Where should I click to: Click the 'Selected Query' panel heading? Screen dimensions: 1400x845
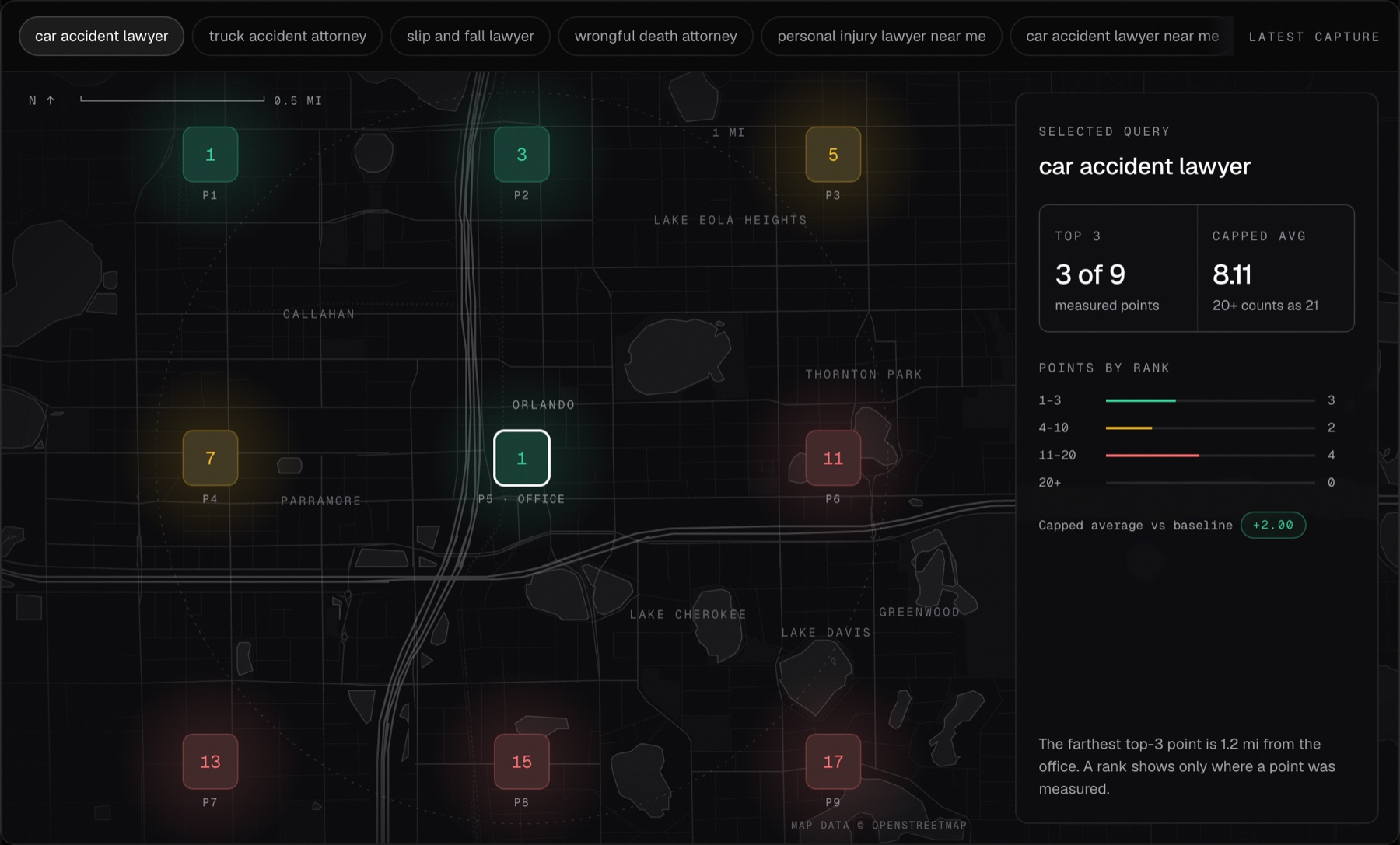click(1104, 131)
